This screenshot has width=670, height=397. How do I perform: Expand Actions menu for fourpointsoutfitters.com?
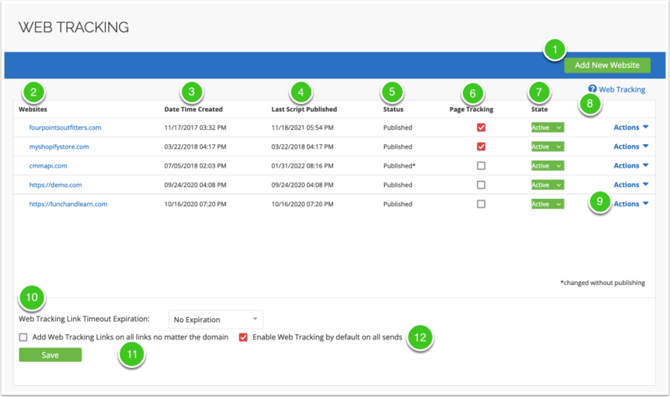tap(631, 127)
